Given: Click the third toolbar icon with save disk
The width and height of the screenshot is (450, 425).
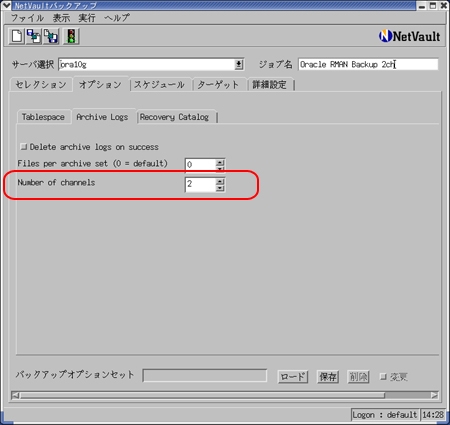Looking at the screenshot, I should pyautogui.click(x=51, y=36).
